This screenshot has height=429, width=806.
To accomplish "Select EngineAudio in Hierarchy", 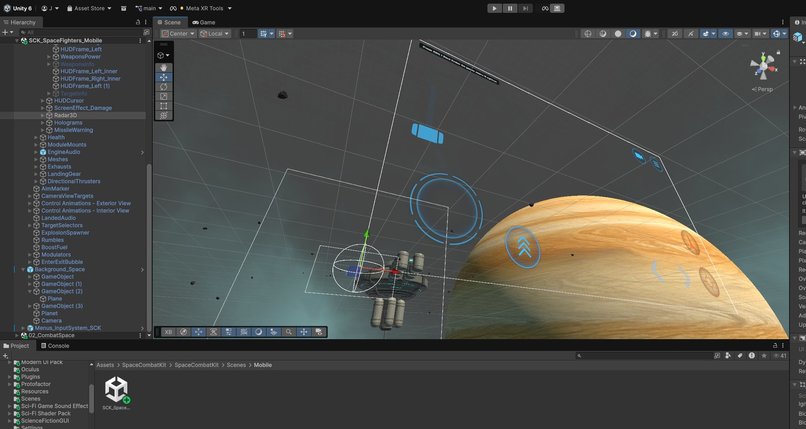I will point(63,152).
